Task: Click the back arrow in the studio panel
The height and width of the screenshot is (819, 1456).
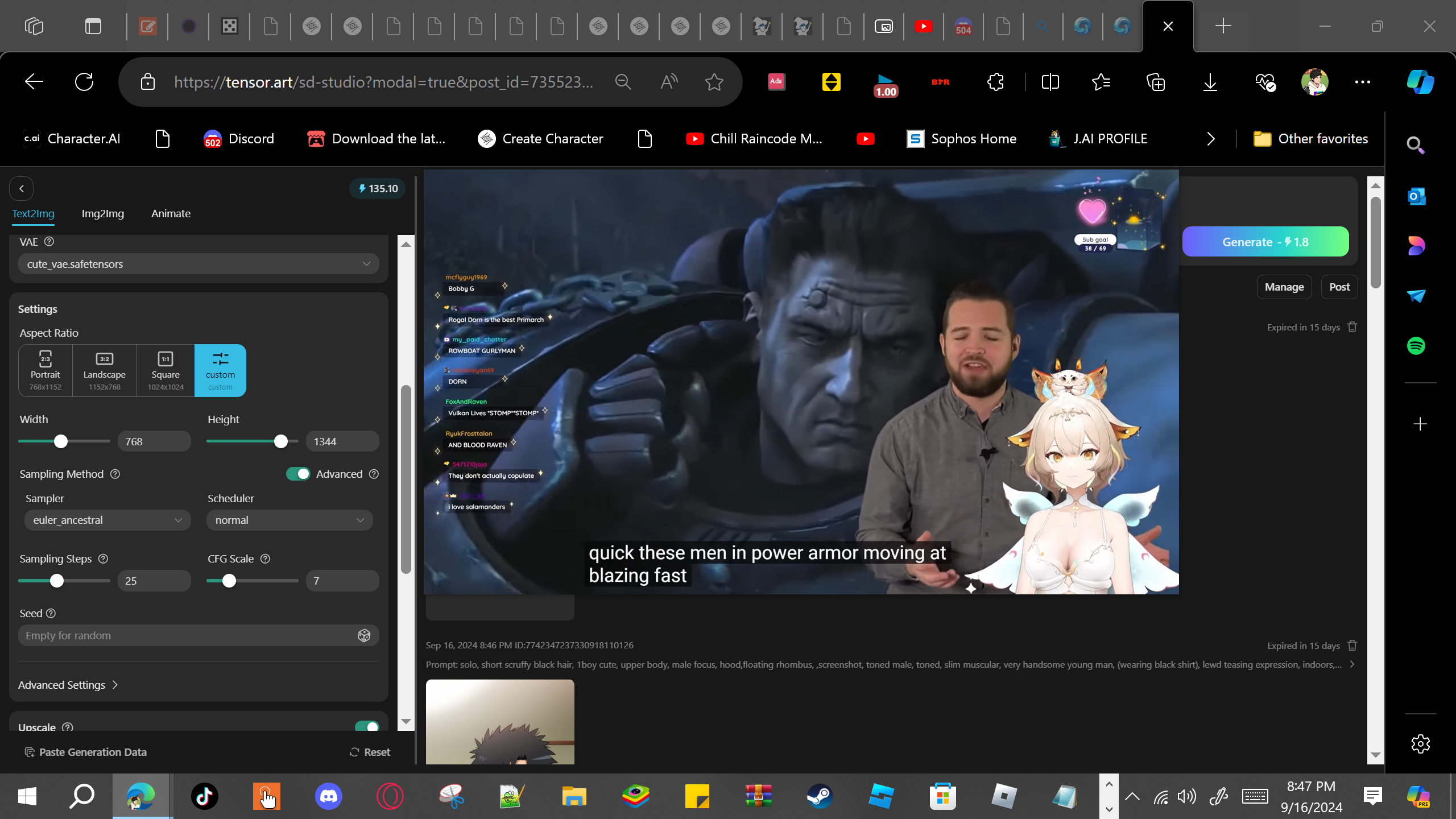Action: tap(22, 188)
